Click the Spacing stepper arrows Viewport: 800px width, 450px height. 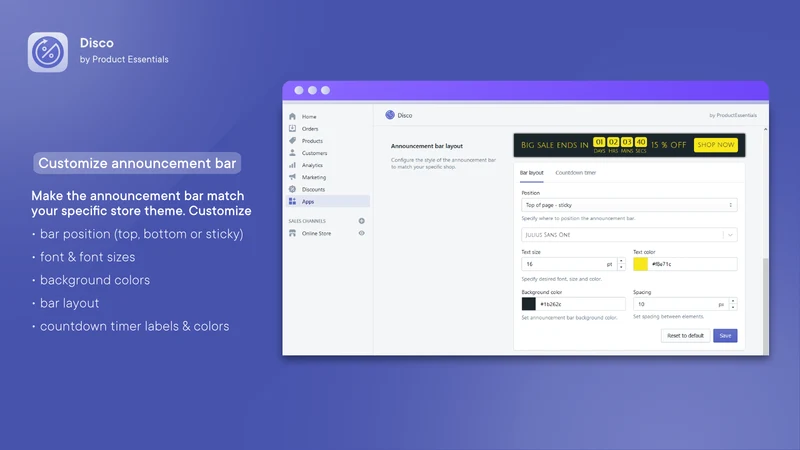[733, 304]
